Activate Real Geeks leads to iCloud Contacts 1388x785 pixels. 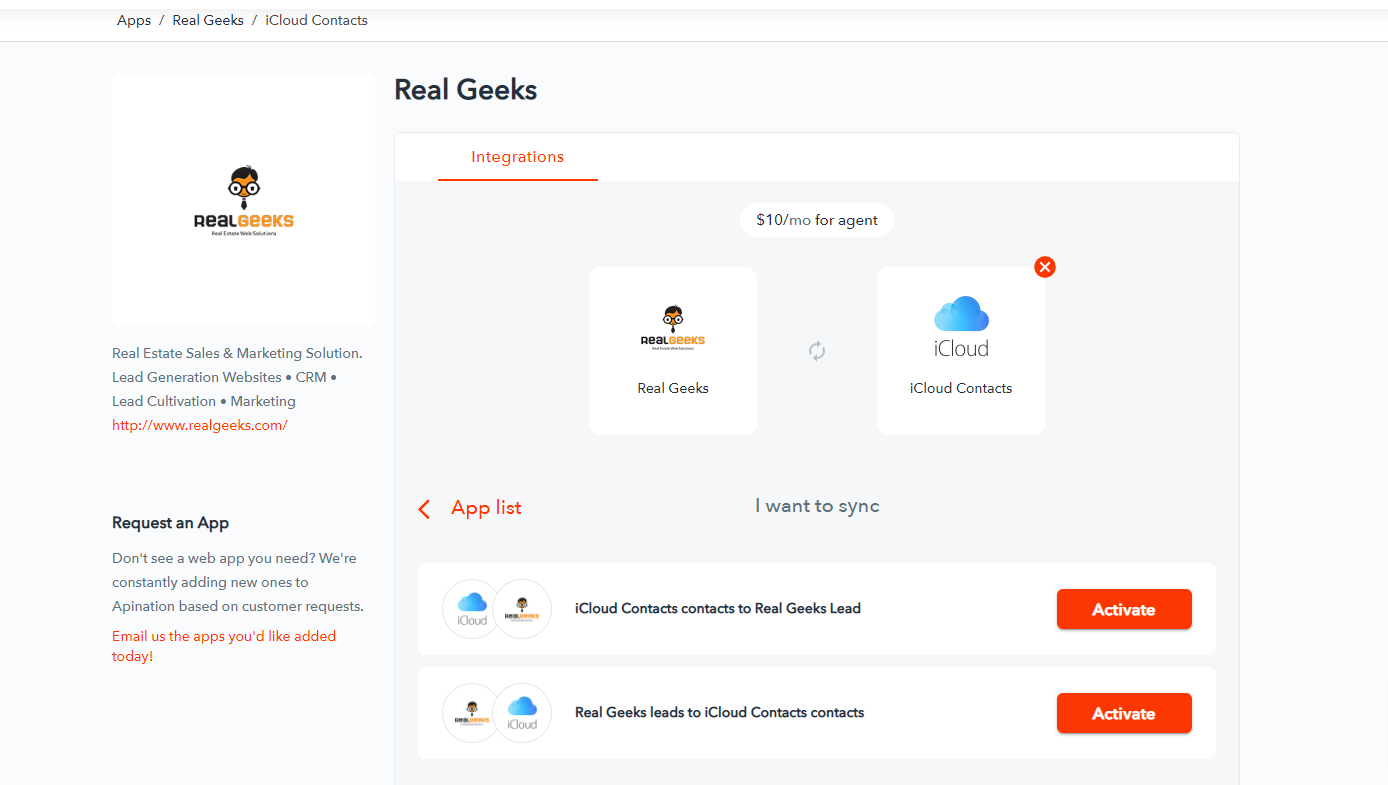click(1124, 713)
